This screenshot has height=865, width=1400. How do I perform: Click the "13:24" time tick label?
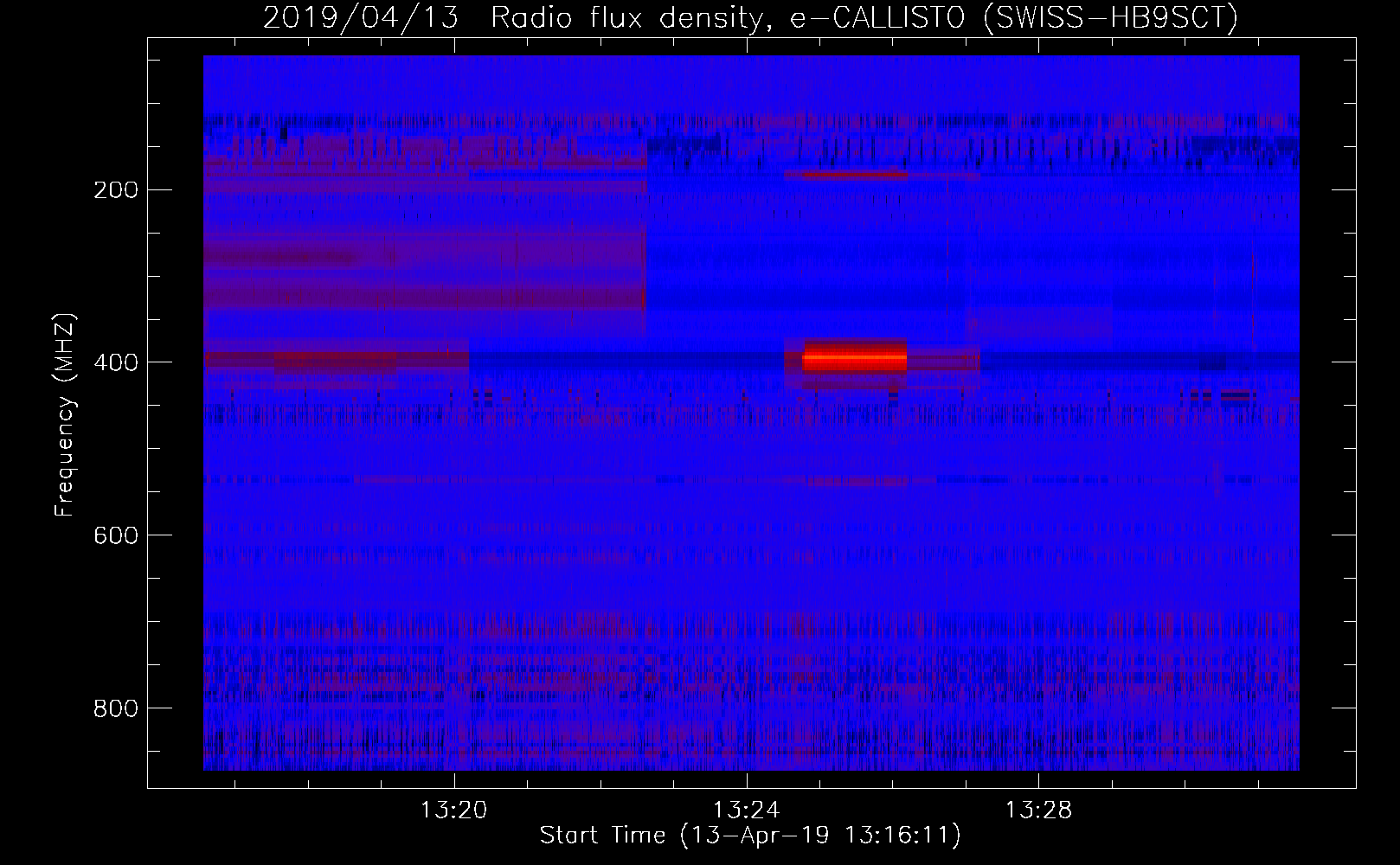coord(746,811)
